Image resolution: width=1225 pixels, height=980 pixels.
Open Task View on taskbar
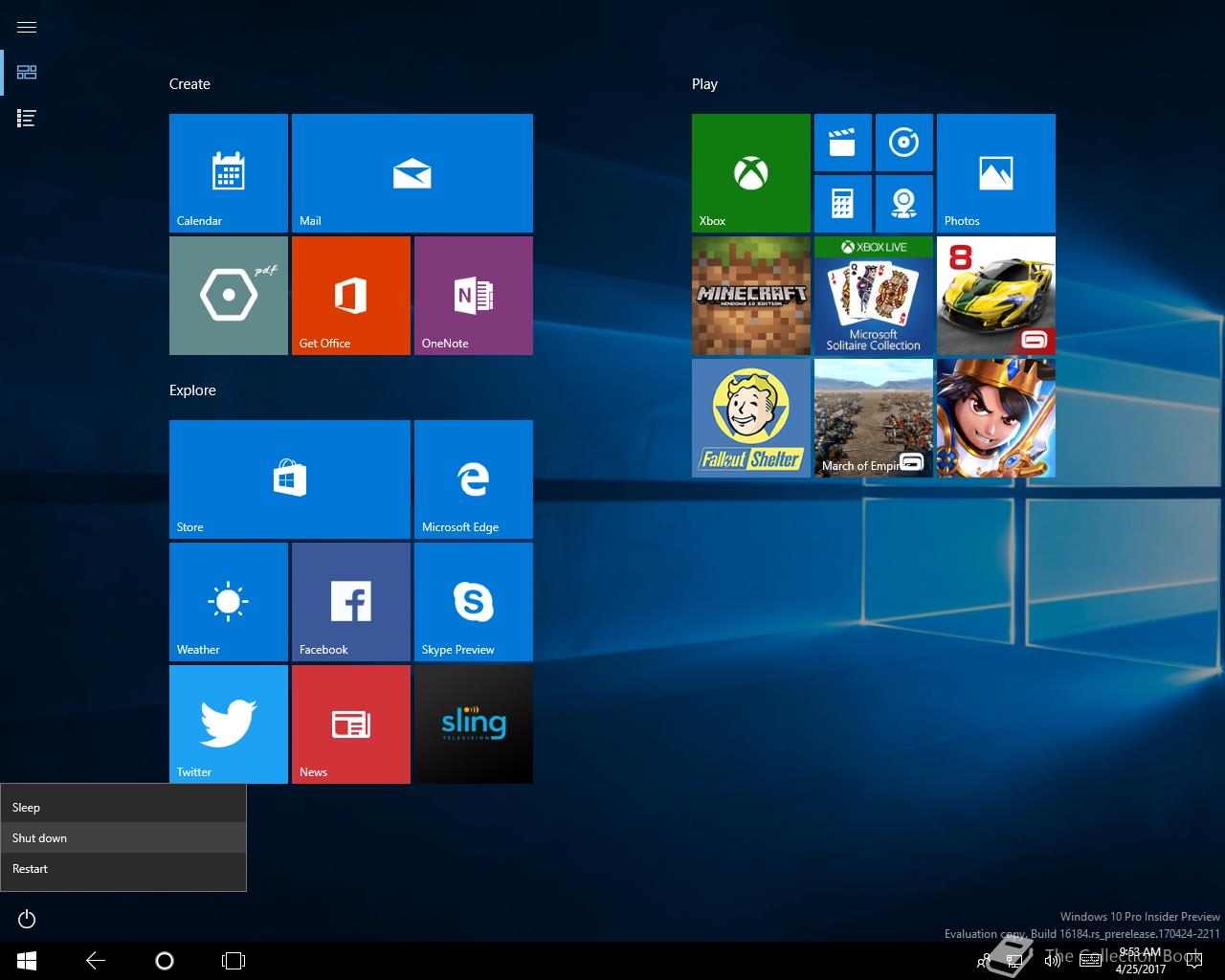pos(234,961)
